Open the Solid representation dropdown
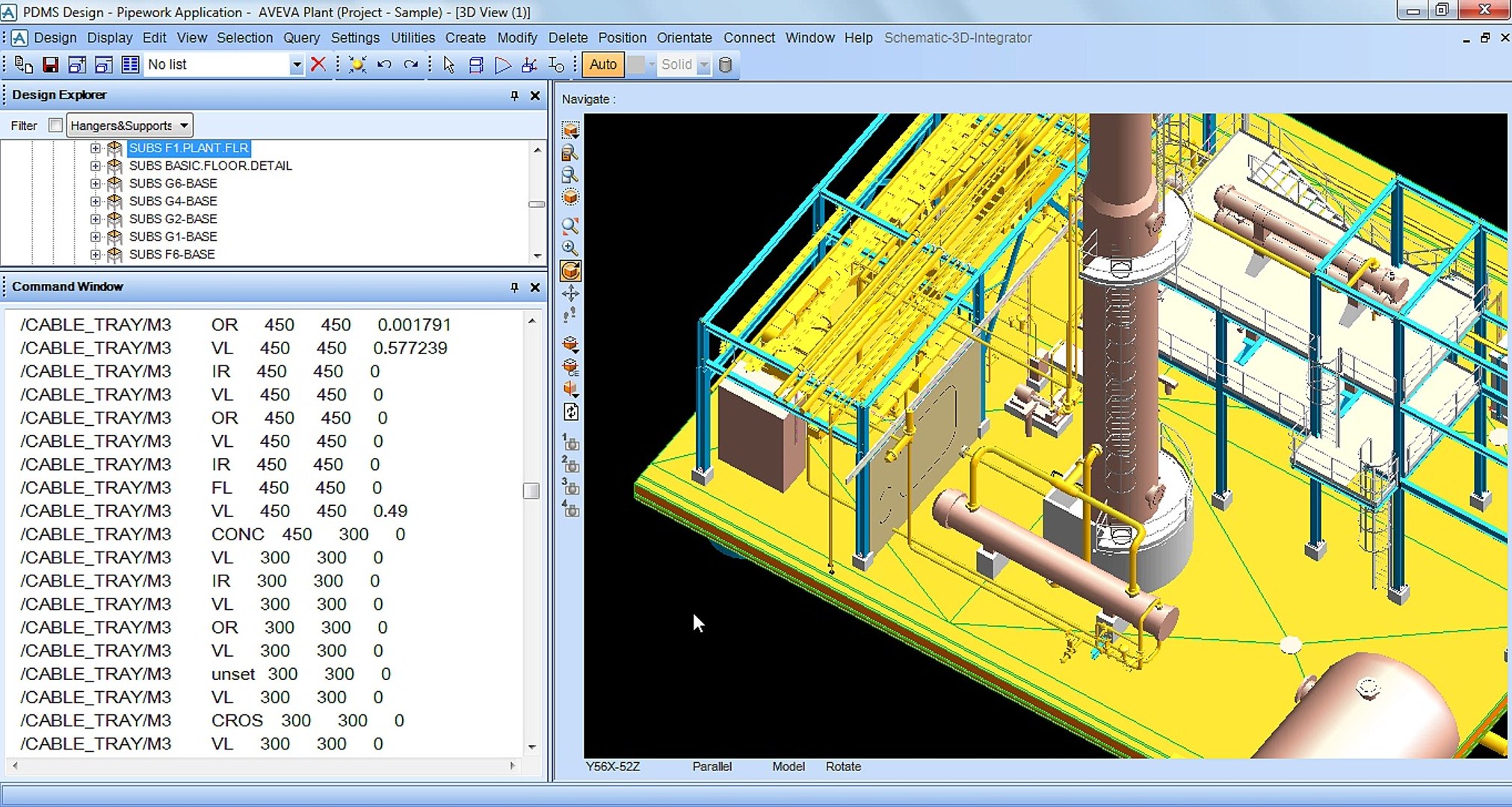The width and height of the screenshot is (1512, 807). coord(703,65)
